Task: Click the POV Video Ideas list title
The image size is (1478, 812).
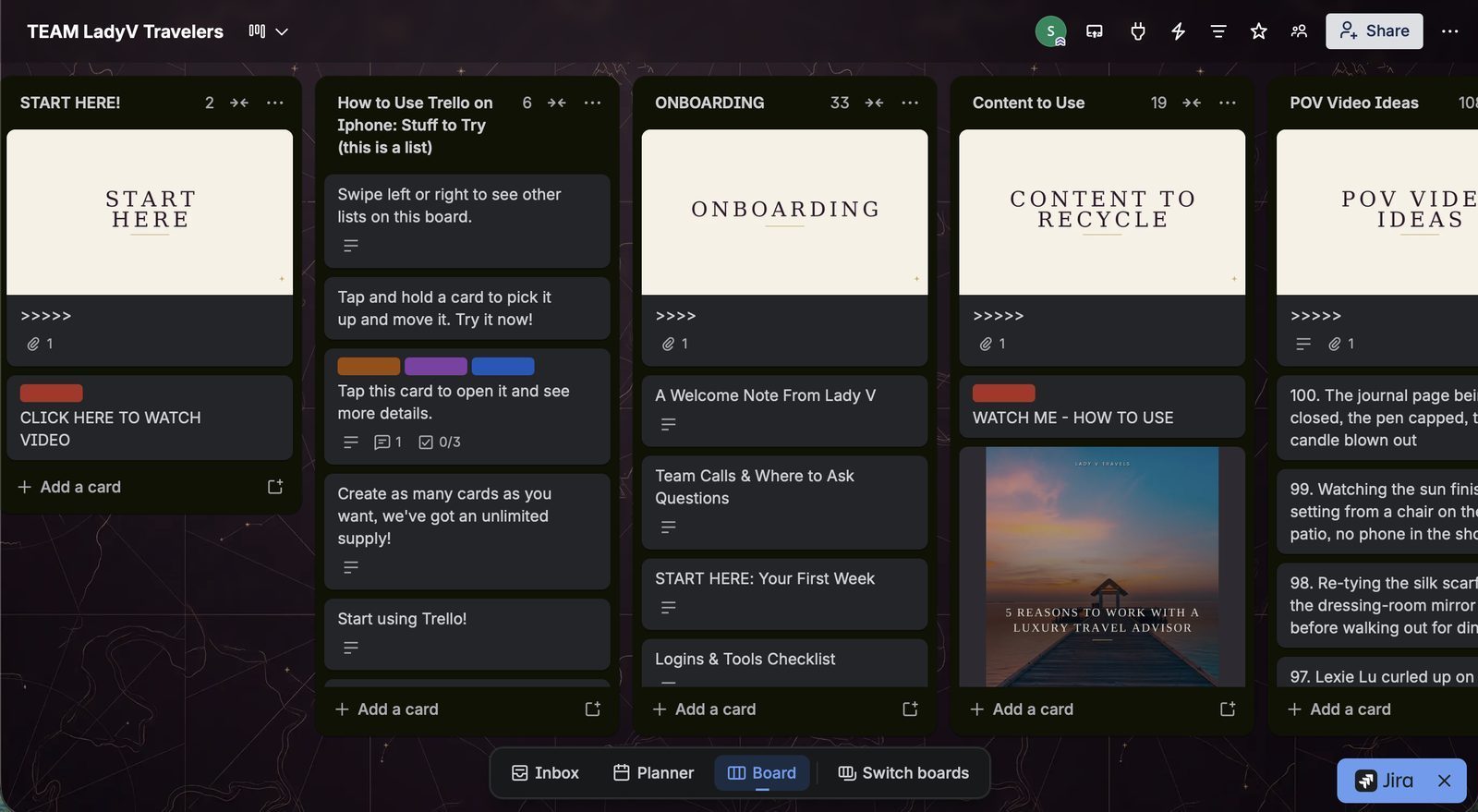Action: pyautogui.click(x=1354, y=103)
